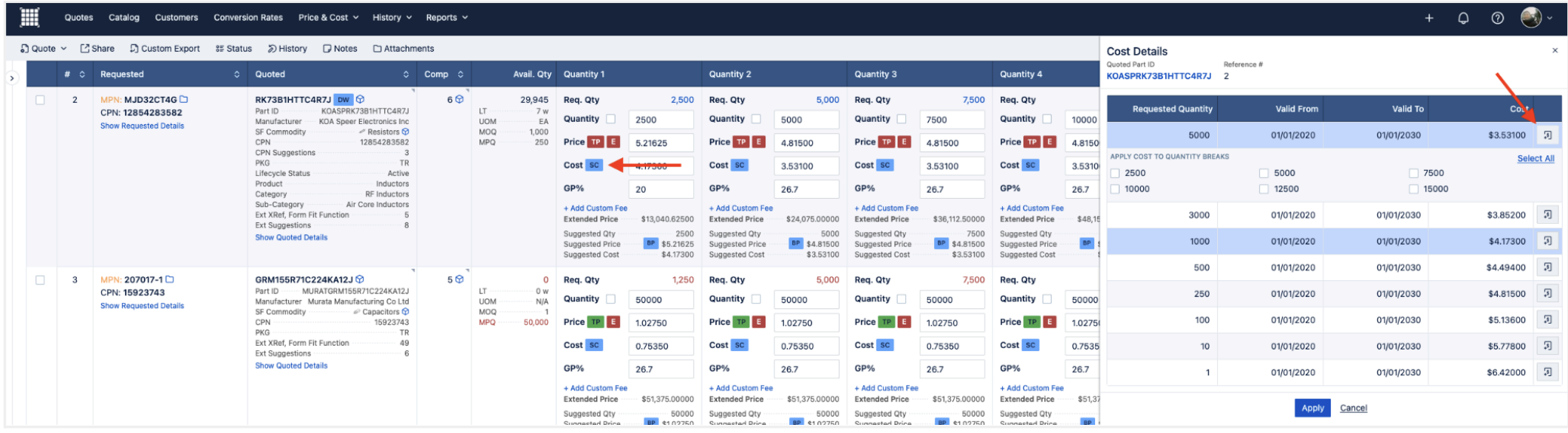This screenshot has height=433, width=1568.
Task: Check the 2500 quantity break checkbox
Action: tap(1116, 174)
